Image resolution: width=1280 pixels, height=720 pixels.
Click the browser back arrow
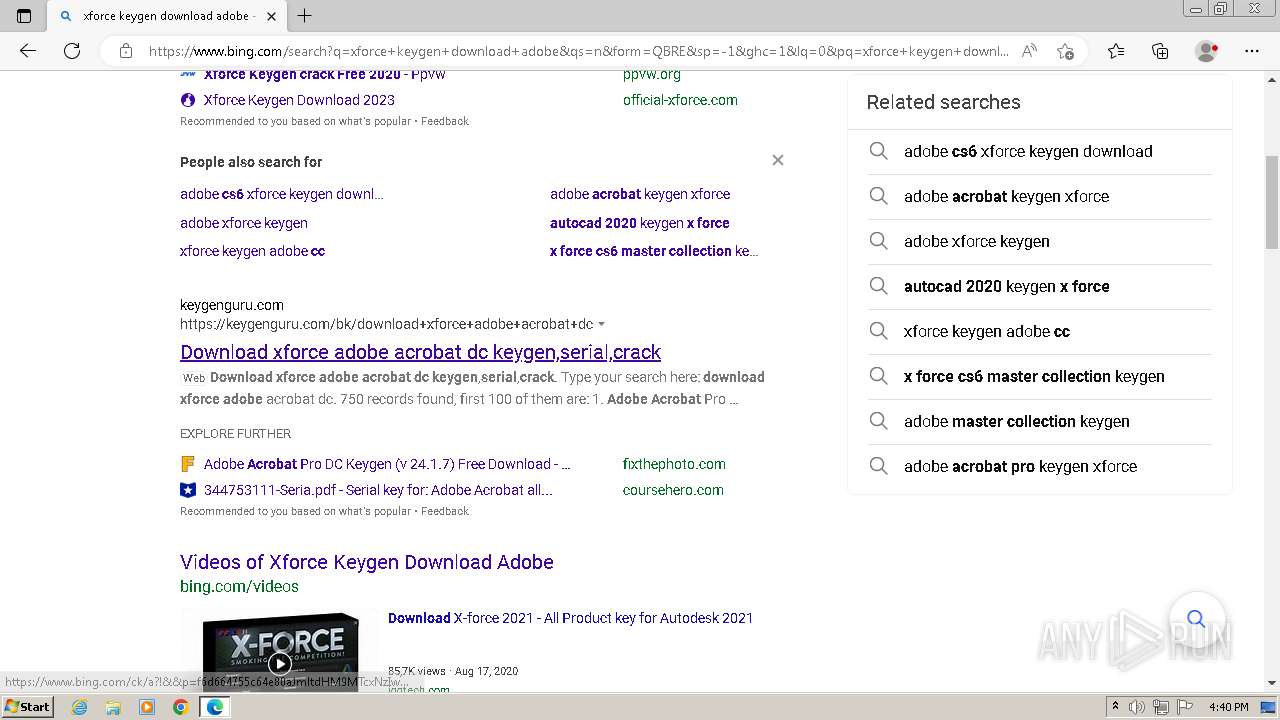[28, 51]
